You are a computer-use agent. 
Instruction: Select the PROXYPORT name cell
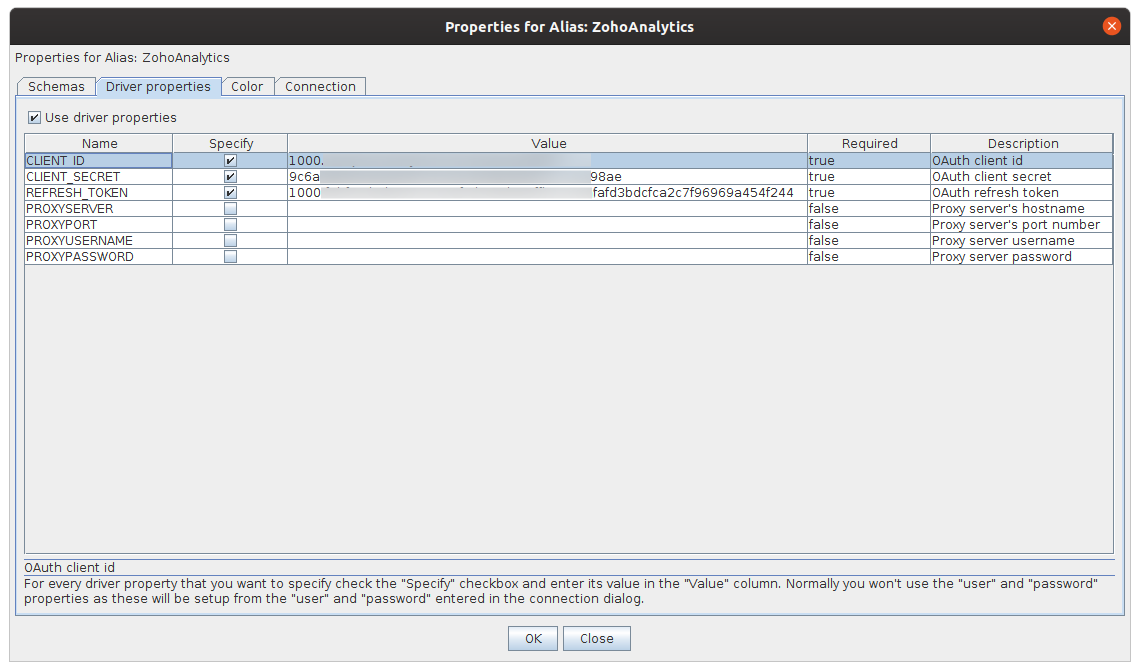(x=99, y=225)
